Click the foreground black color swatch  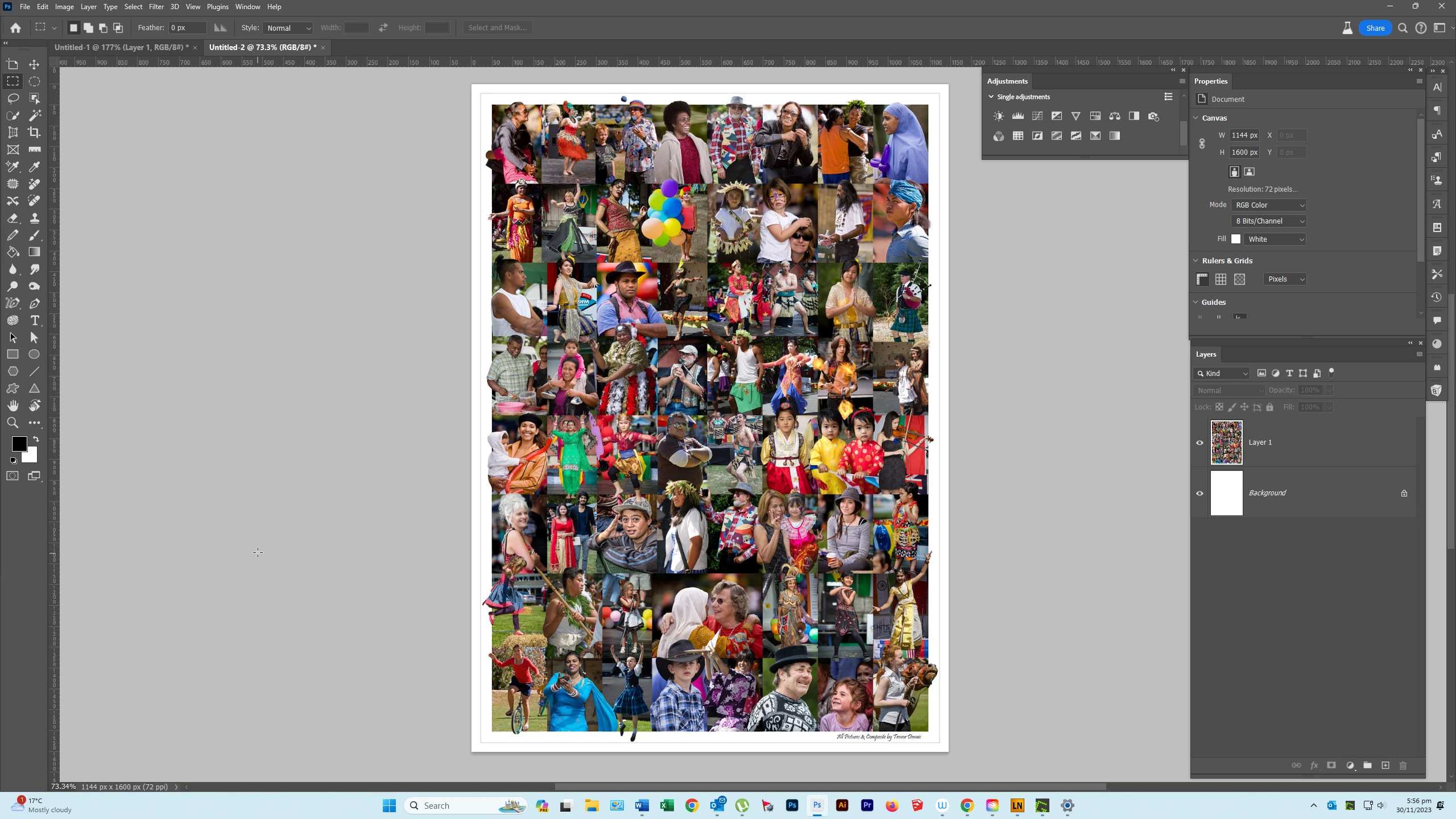[19, 444]
